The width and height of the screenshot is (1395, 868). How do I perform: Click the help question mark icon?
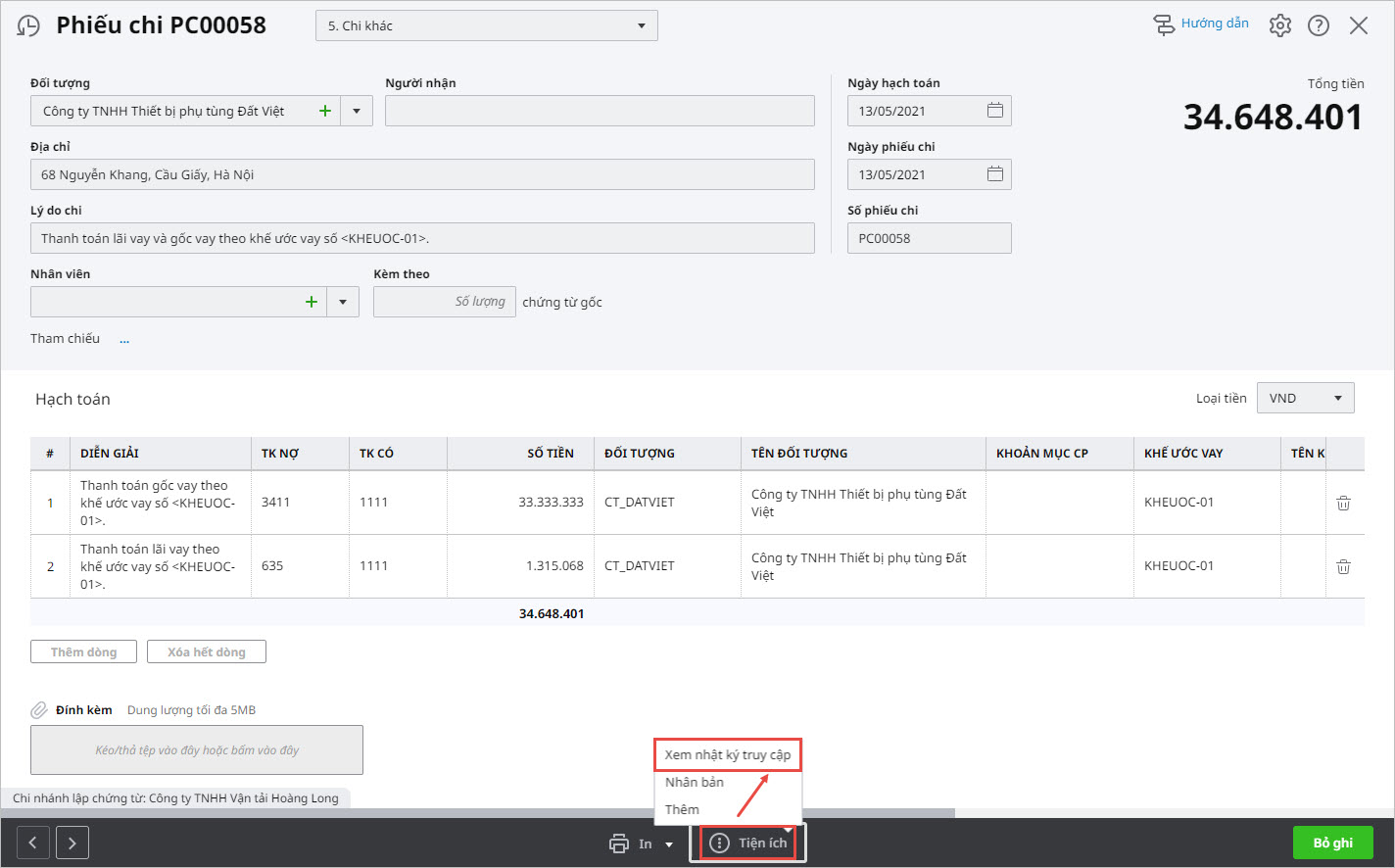[1319, 25]
